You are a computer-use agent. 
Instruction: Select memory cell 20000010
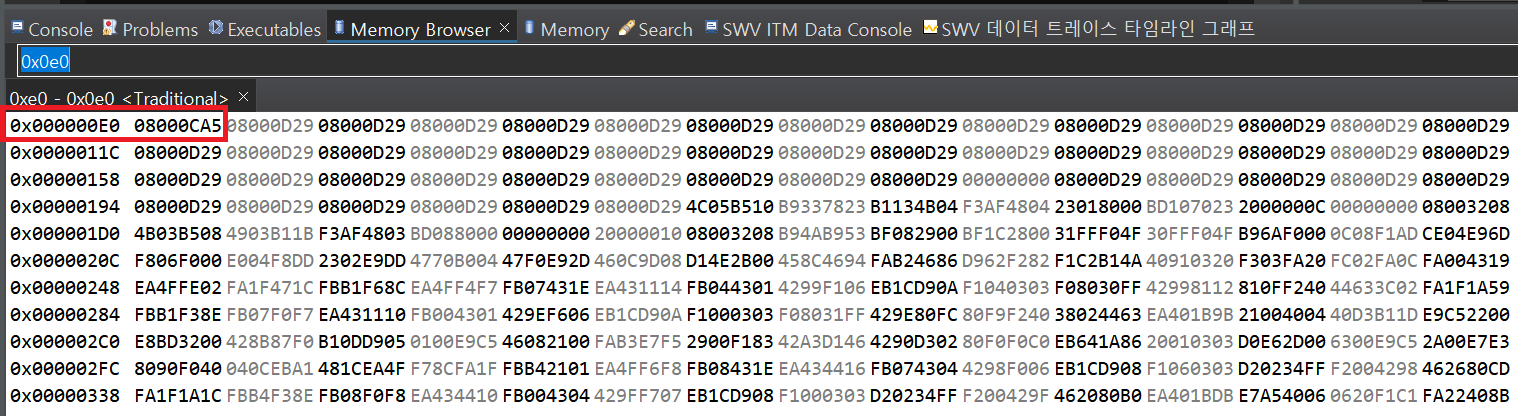638,234
